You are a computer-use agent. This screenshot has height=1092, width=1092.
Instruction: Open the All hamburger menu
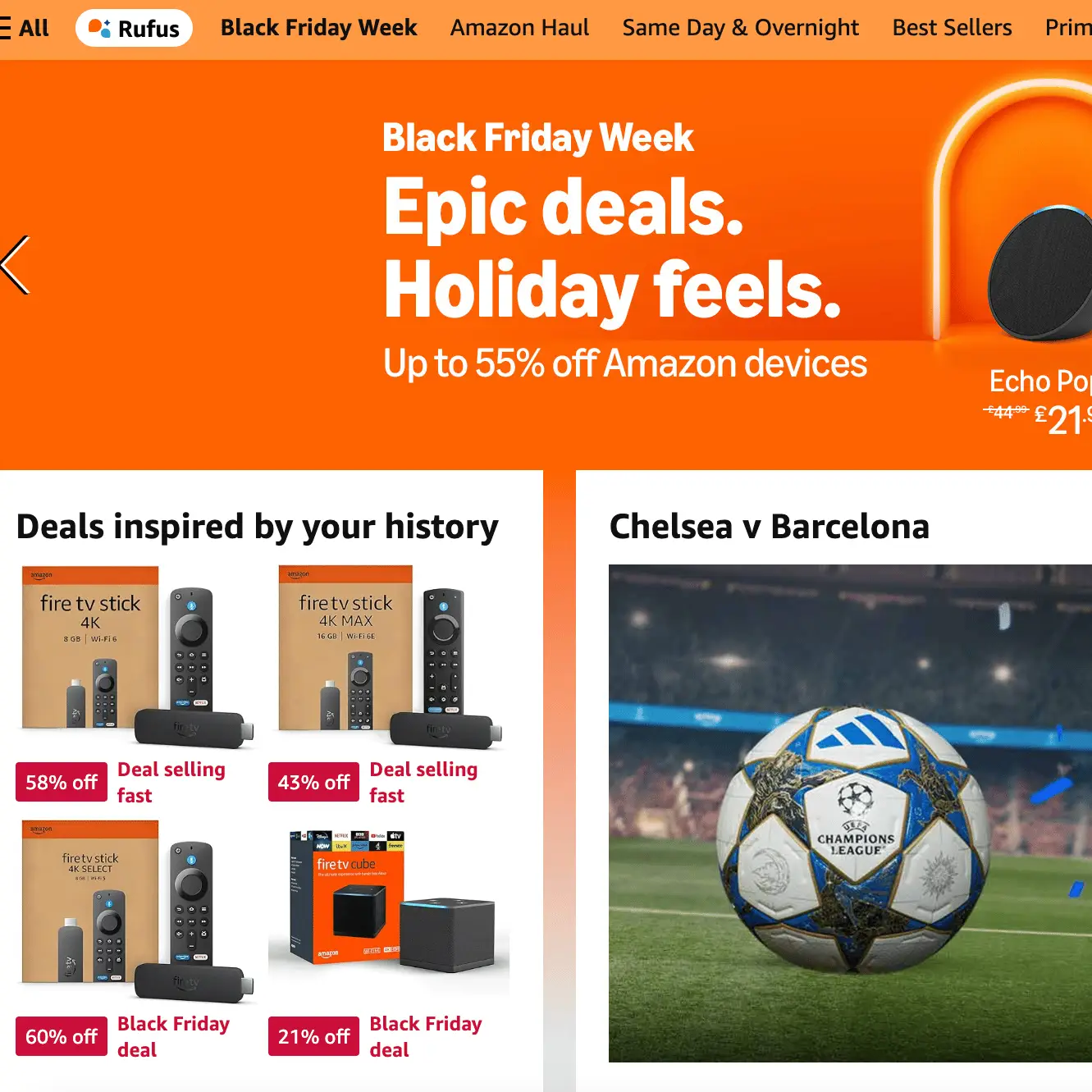[x=26, y=27]
